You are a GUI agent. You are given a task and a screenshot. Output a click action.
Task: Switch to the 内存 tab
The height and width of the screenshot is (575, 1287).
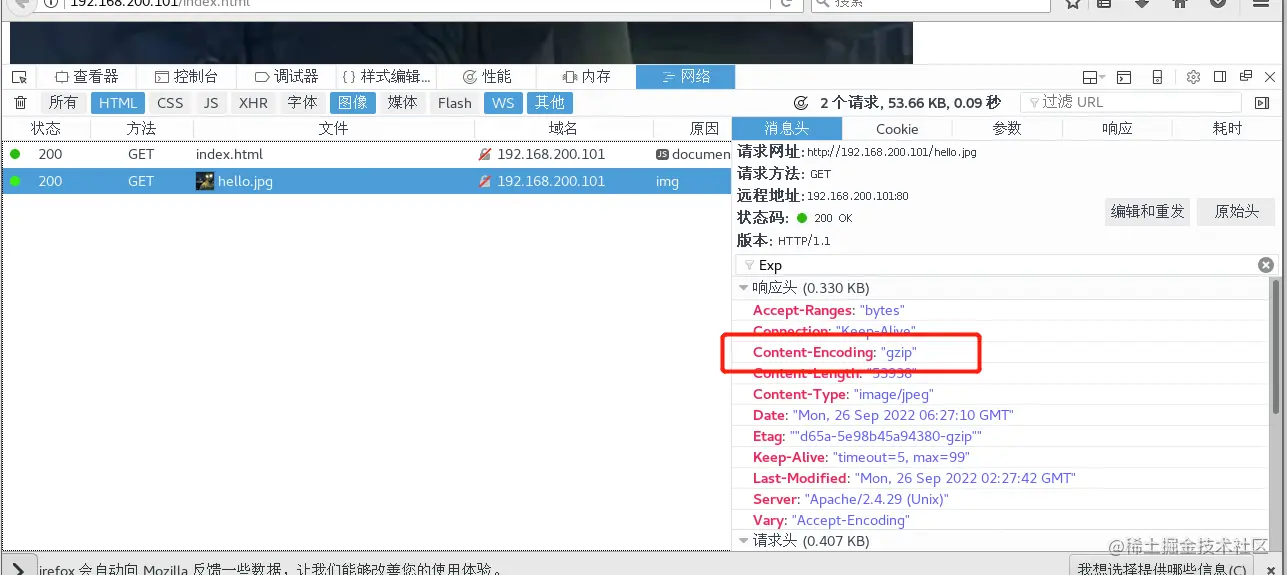tap(586, 77)
